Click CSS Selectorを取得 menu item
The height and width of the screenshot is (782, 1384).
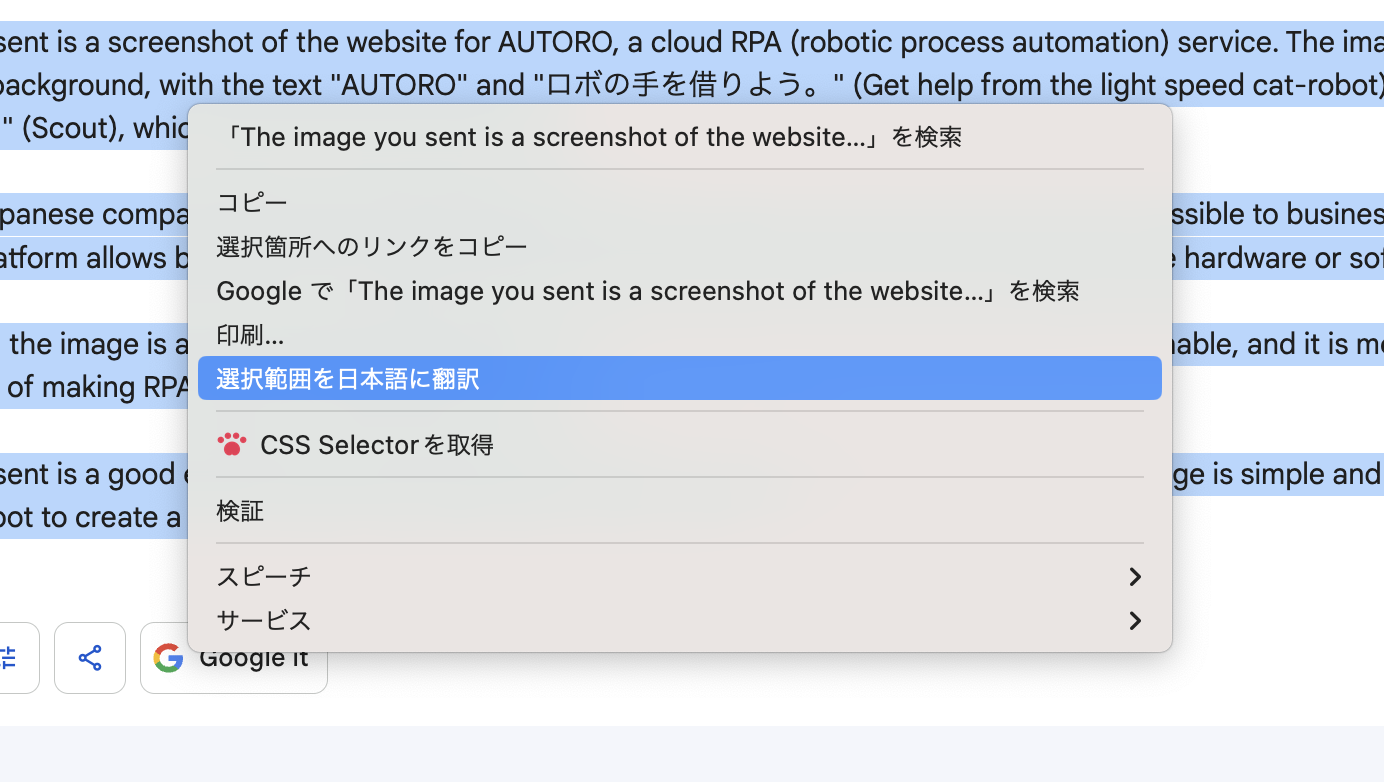680,444
